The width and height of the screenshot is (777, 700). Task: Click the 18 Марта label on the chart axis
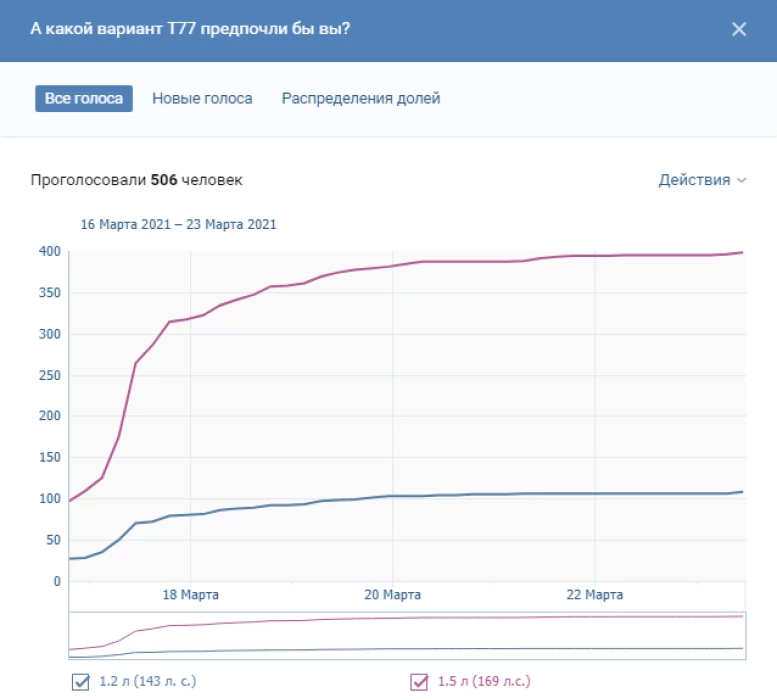190,595
